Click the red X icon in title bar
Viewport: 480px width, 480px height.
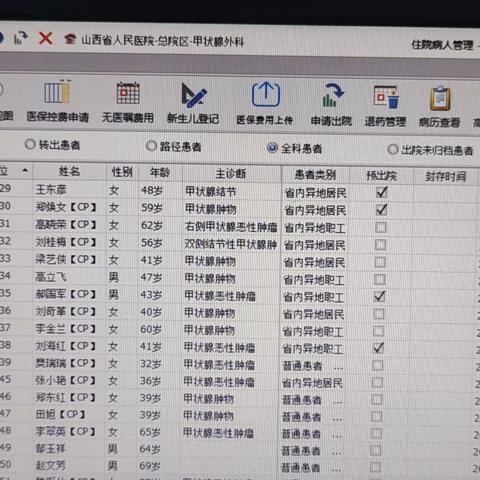pyautogui.click(x=46, y=38)
